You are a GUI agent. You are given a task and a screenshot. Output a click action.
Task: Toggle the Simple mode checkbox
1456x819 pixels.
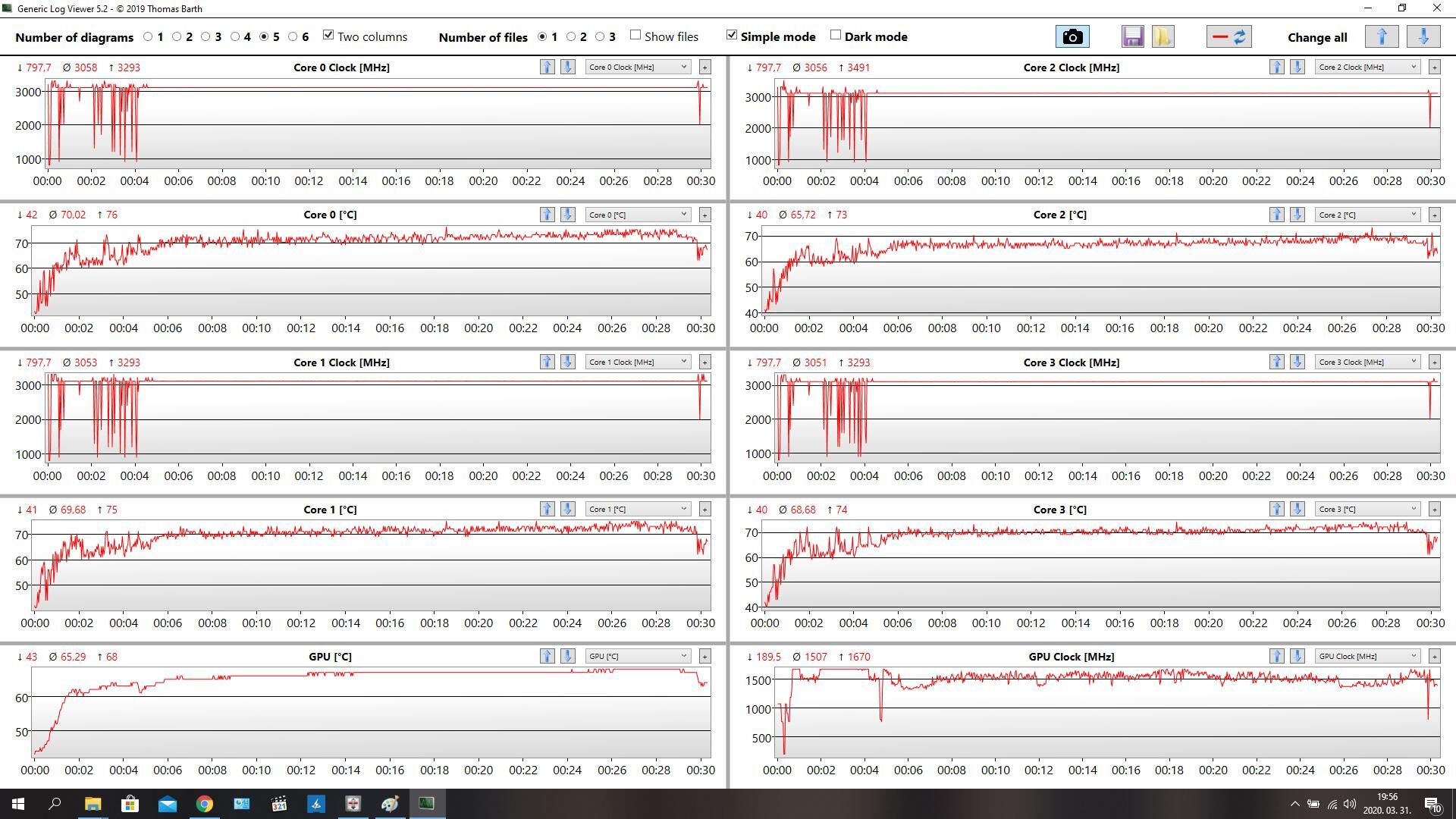pyautogui.click(x=731, y=35)
